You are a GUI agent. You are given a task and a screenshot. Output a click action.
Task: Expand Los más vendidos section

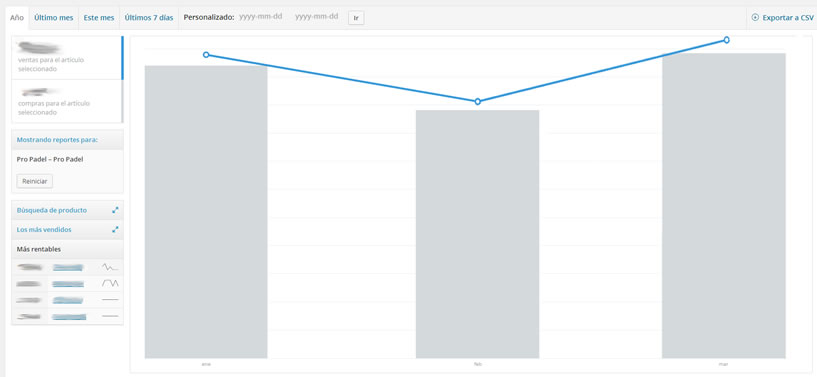pyautogui.click(x=67, y=229)
